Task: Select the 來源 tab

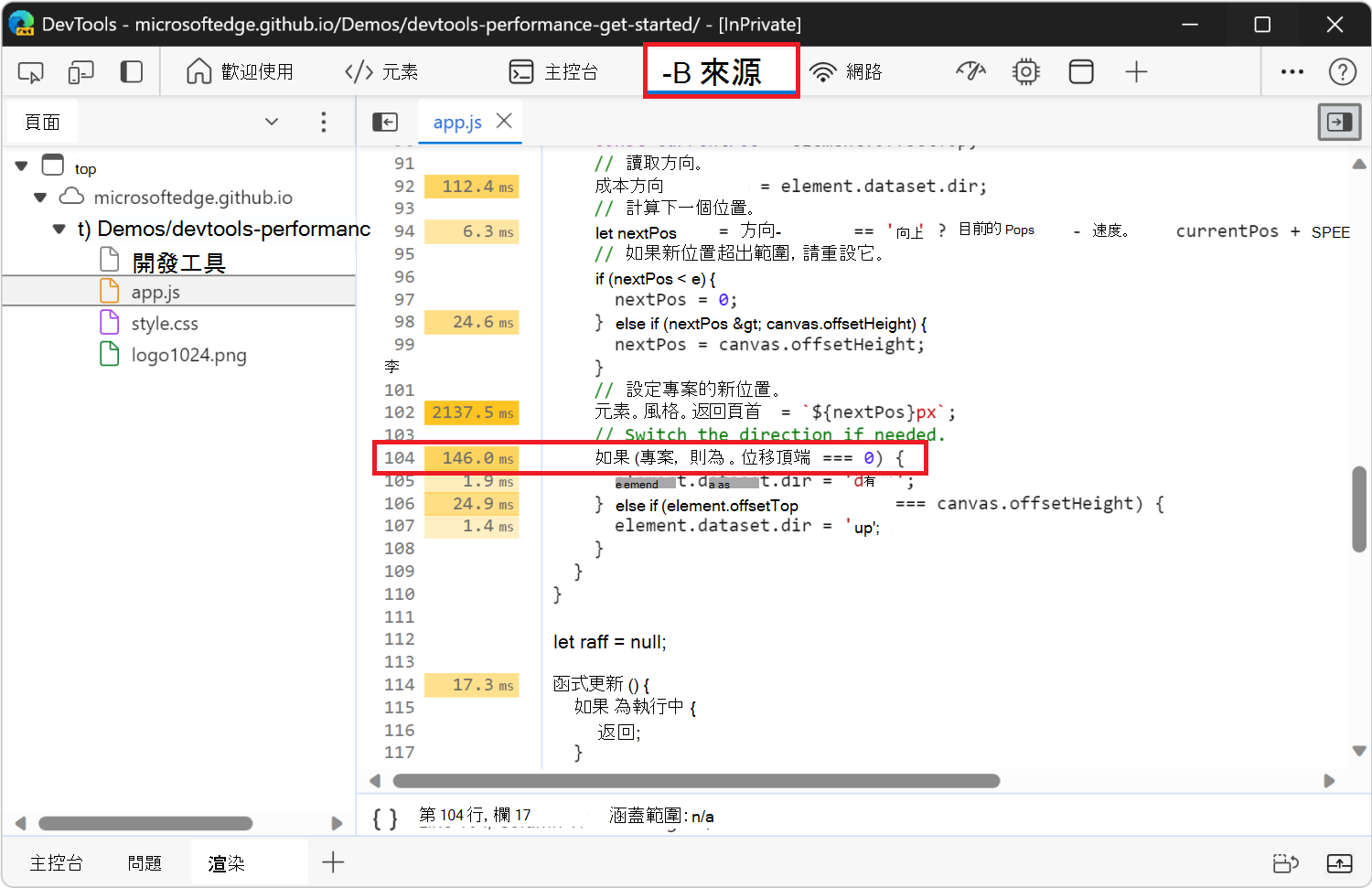Action: click(x=721, y=71)
